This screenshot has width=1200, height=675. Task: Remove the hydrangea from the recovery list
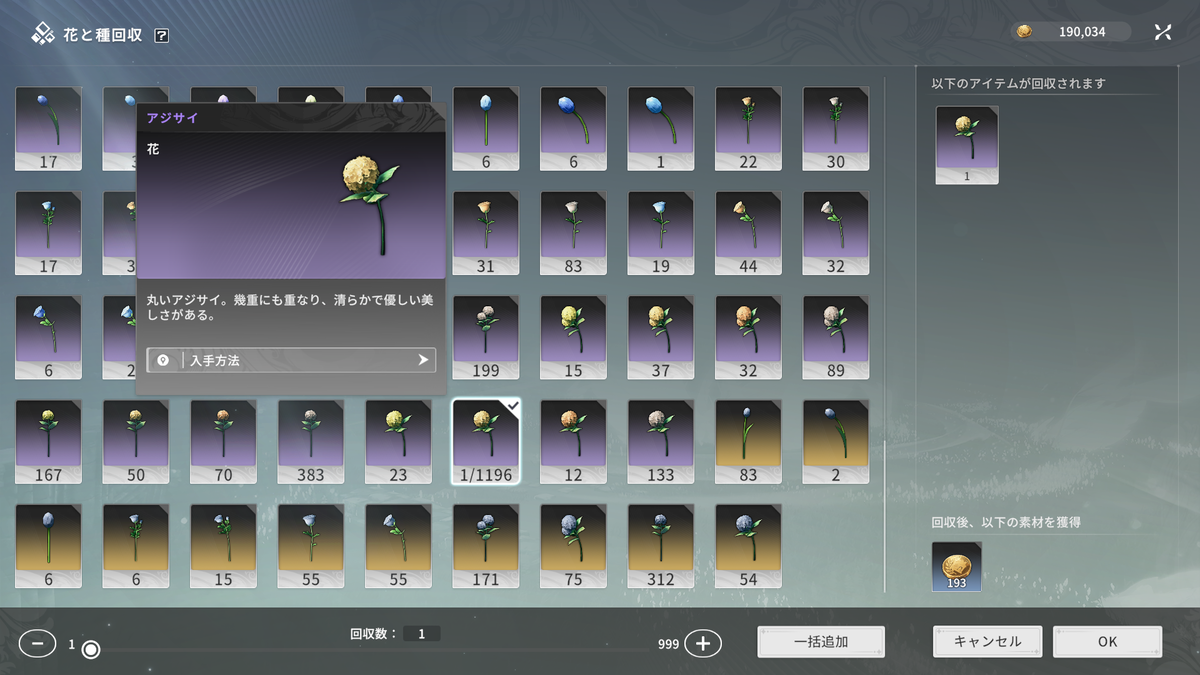click(967, 145)
